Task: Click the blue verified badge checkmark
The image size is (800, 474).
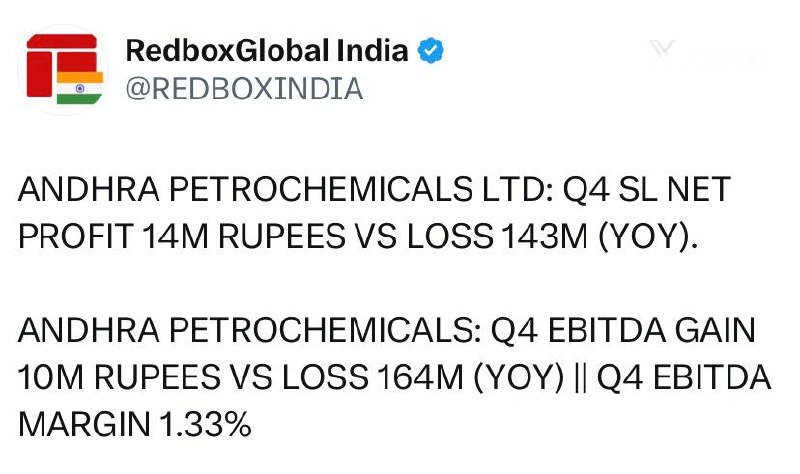Action: (431, 51)
